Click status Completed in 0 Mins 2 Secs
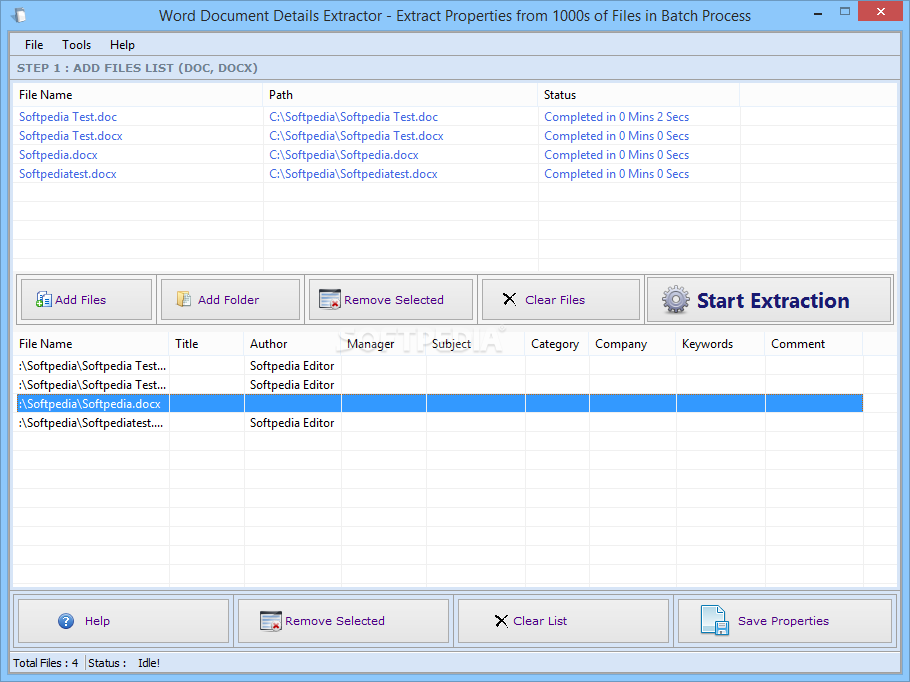This screenshot has height=682, width=910. [616, 117]
